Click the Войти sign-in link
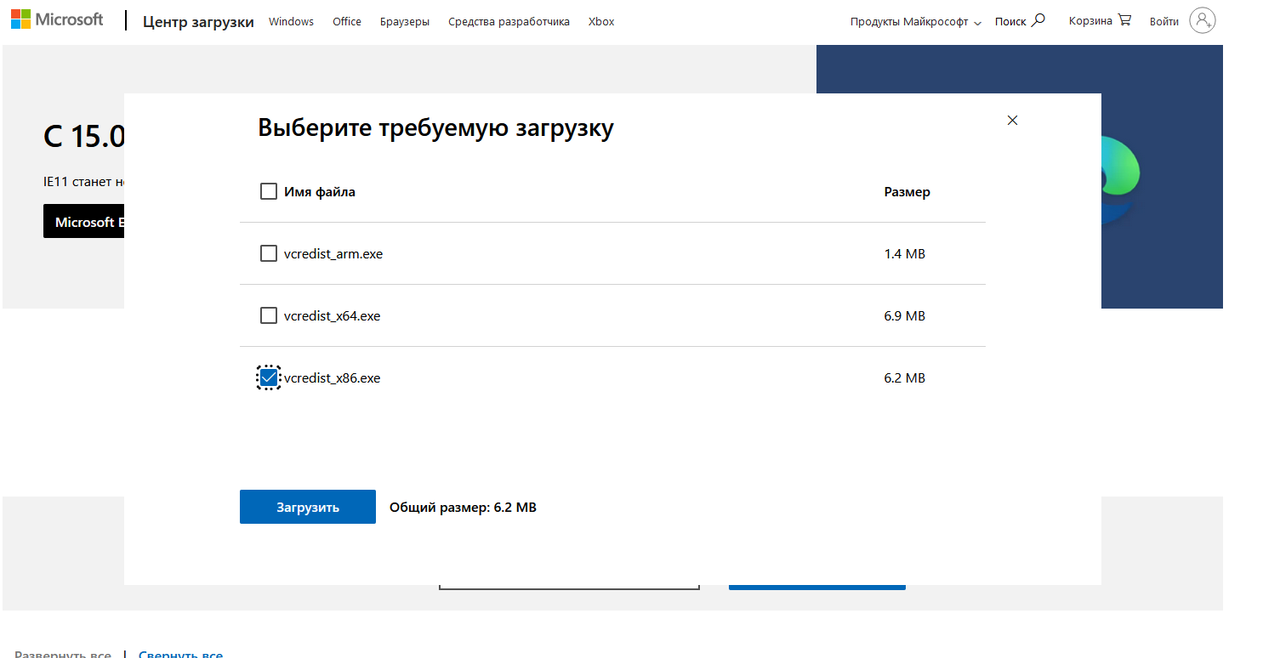The width and height of the screenshot is (1280, 658). (1164, 21)
